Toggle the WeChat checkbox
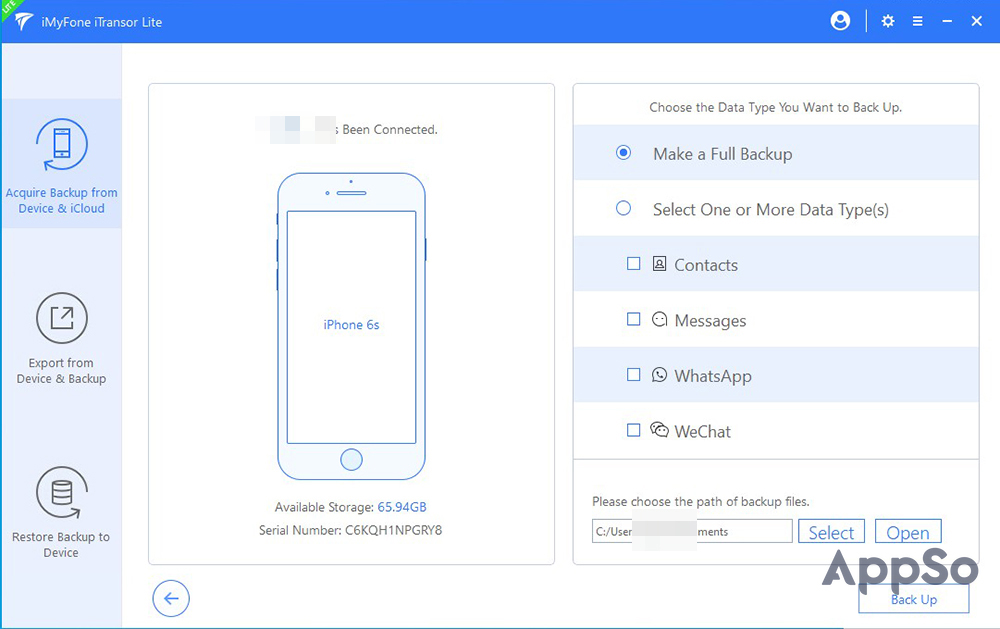1000x629 pixels. (633, 431)
